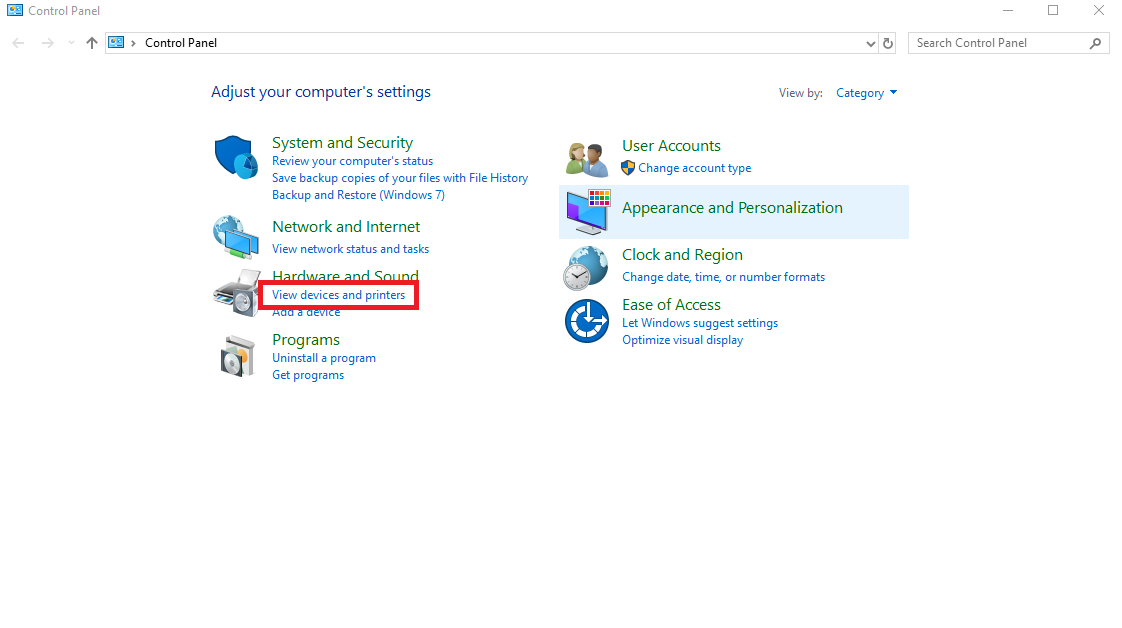Image resolution: width=1122 pixels, height=628 pixels.
Task: Open the recent locations dropdown arrow
Action: pyautogui.click(x=71, y=43)
